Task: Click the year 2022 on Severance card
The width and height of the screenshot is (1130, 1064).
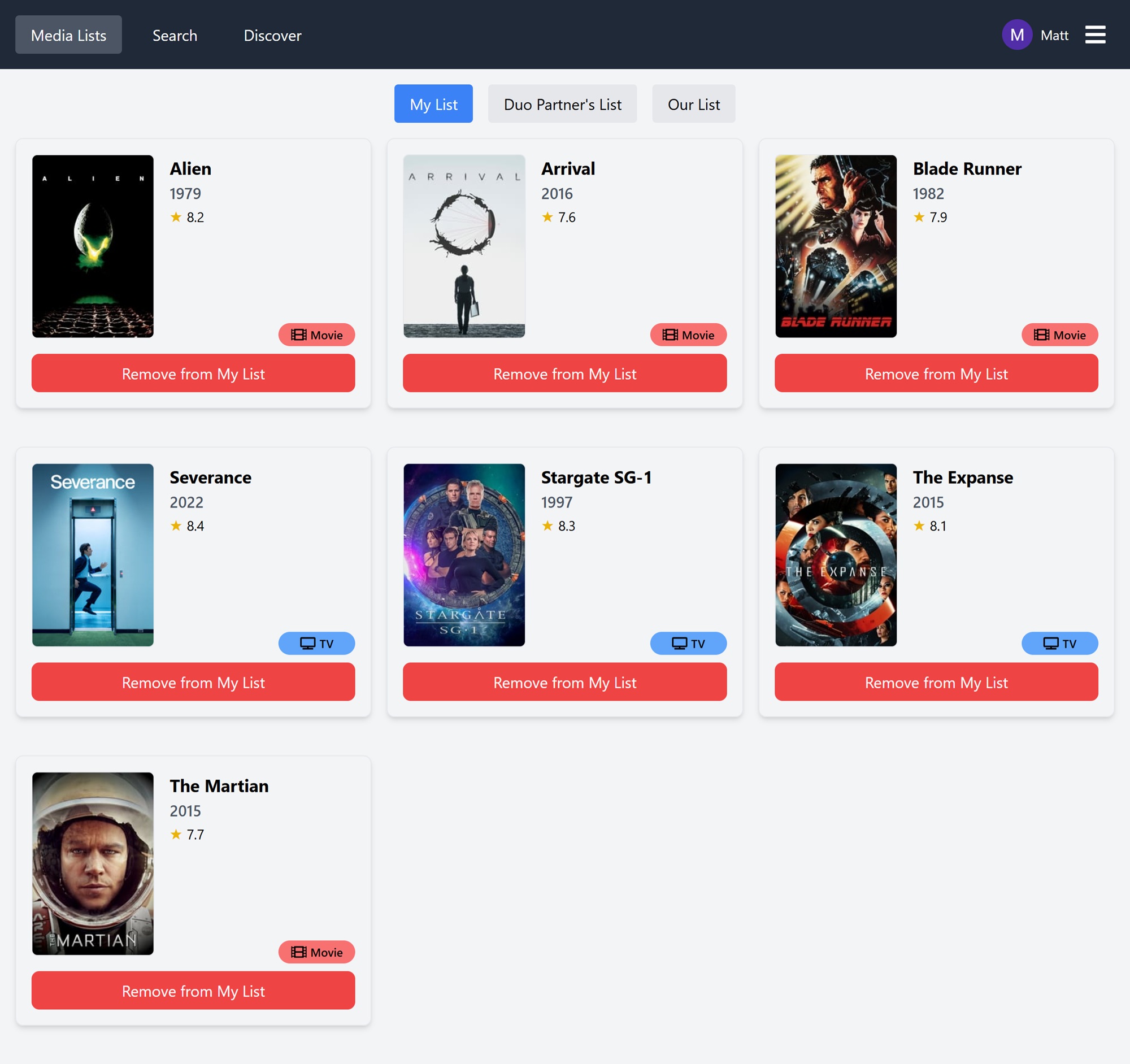Action: (186, 502)
